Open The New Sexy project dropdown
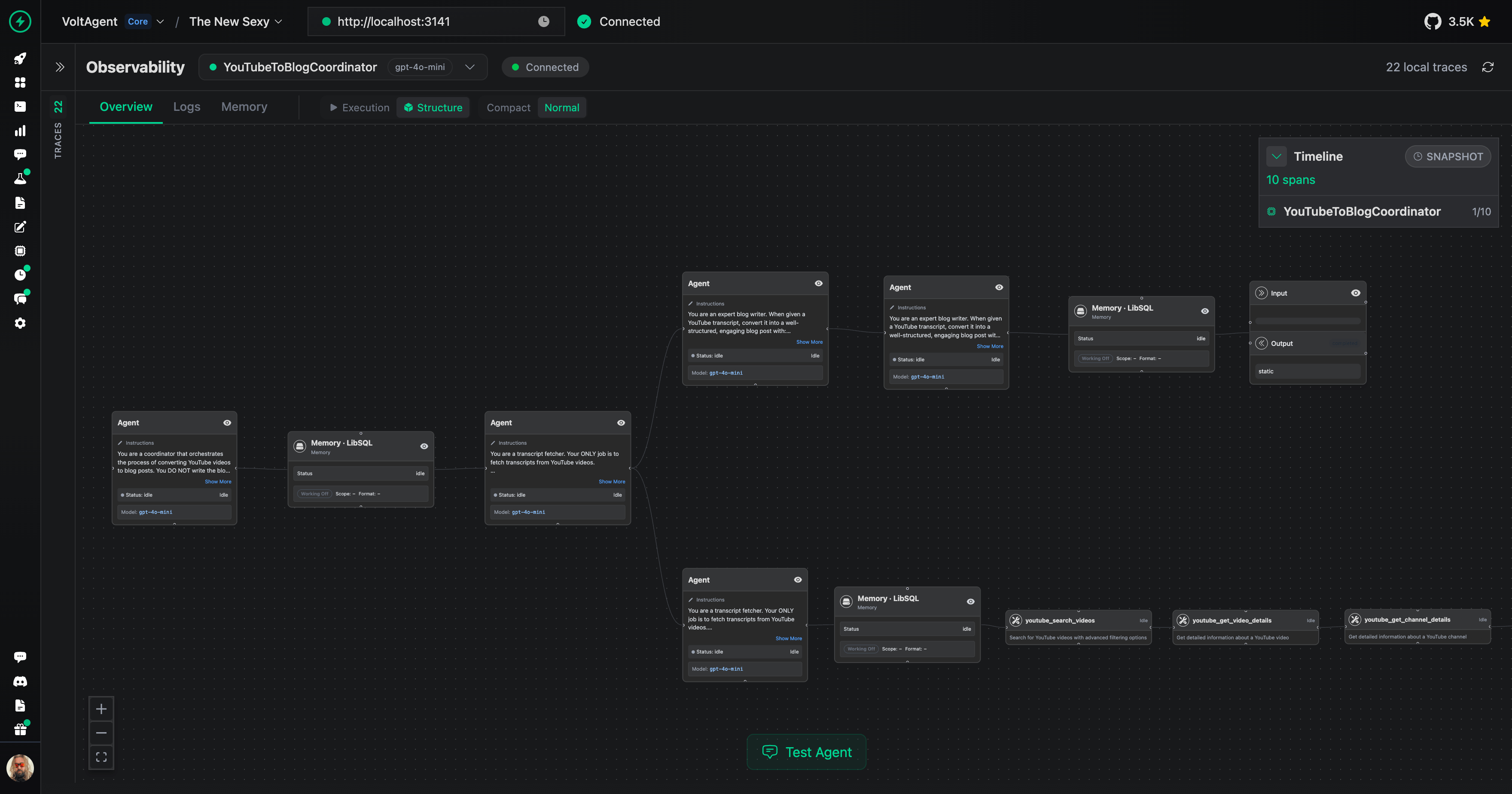Viewport: 1512px width, 794px height. (x=235, y=22)
